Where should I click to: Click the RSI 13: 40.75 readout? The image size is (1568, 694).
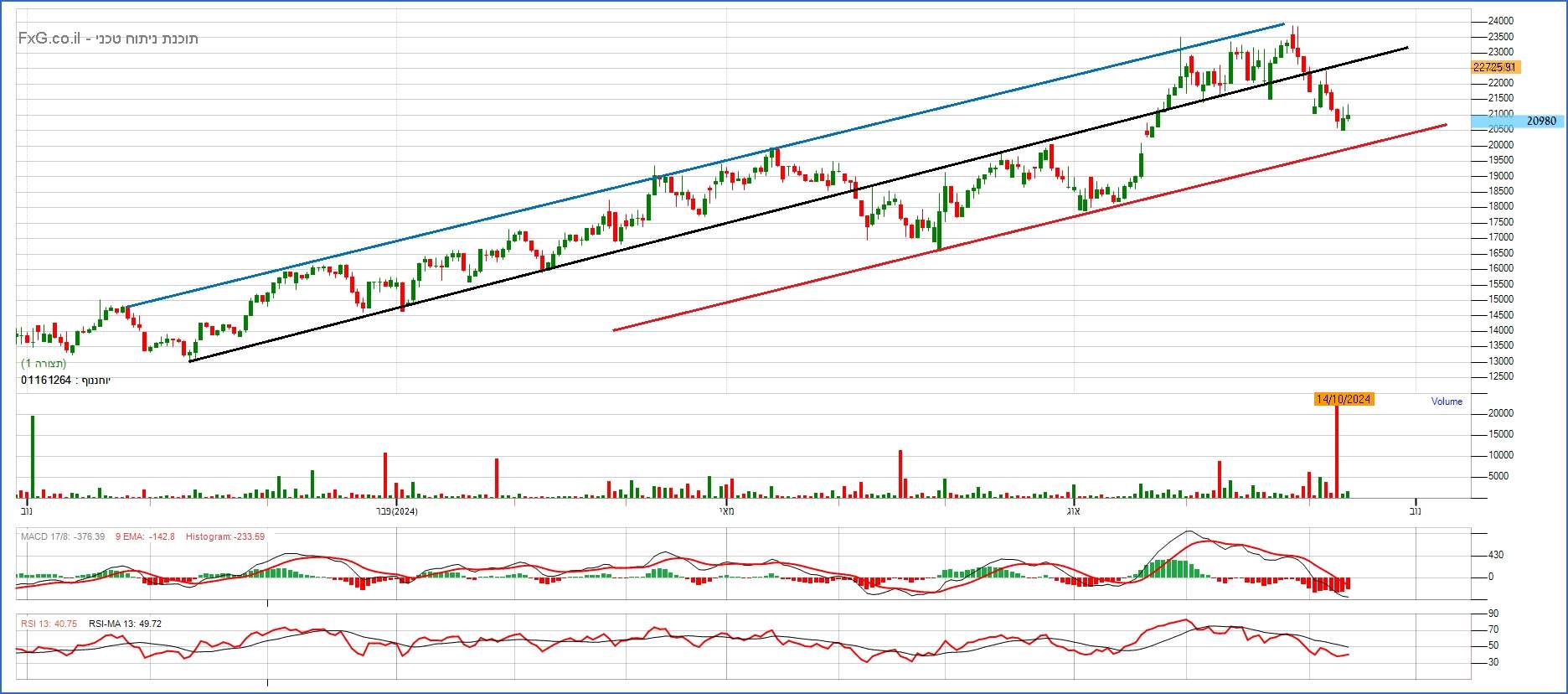pos(49,624)
